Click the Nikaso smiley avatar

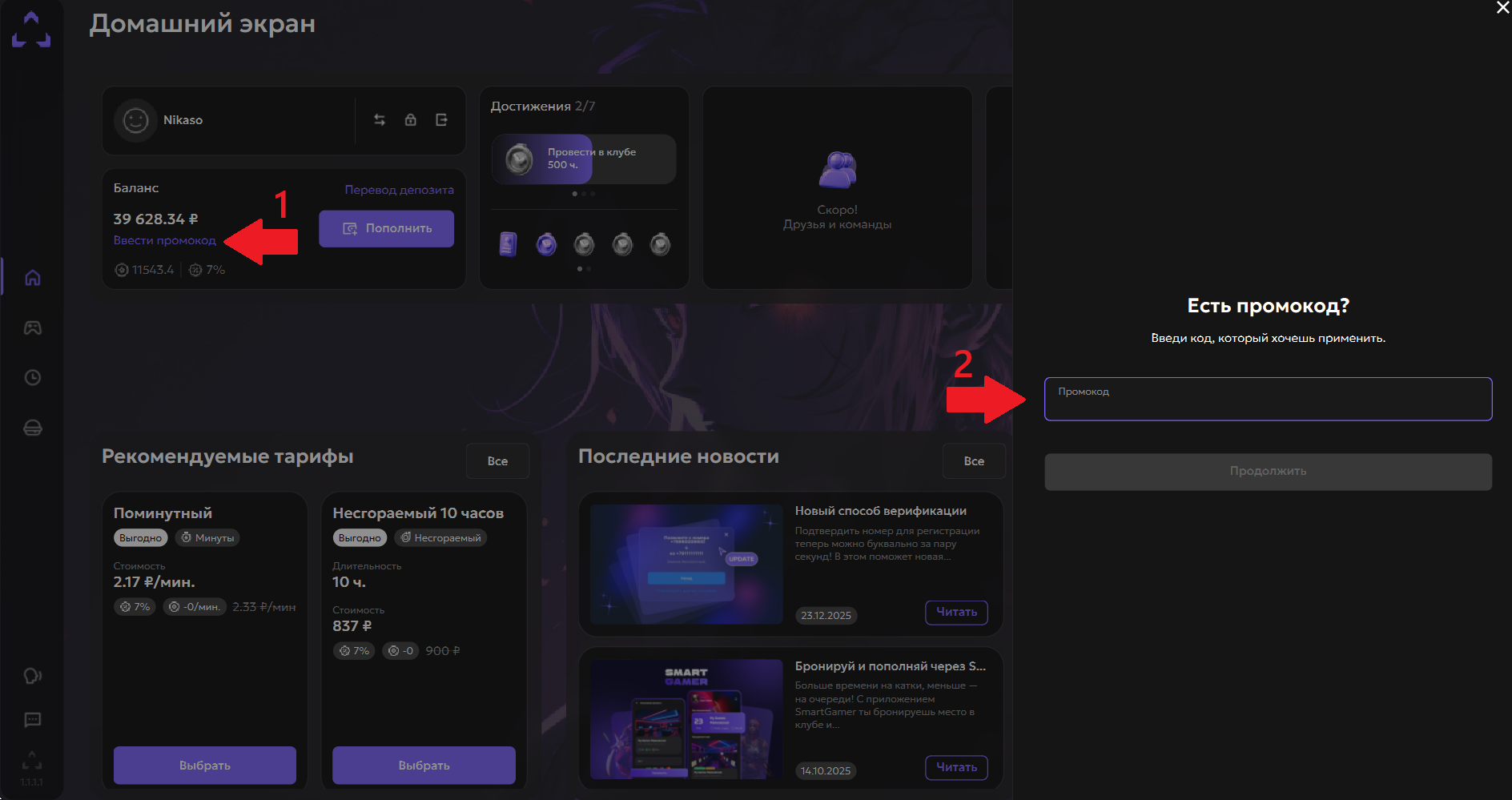[135, 120]
